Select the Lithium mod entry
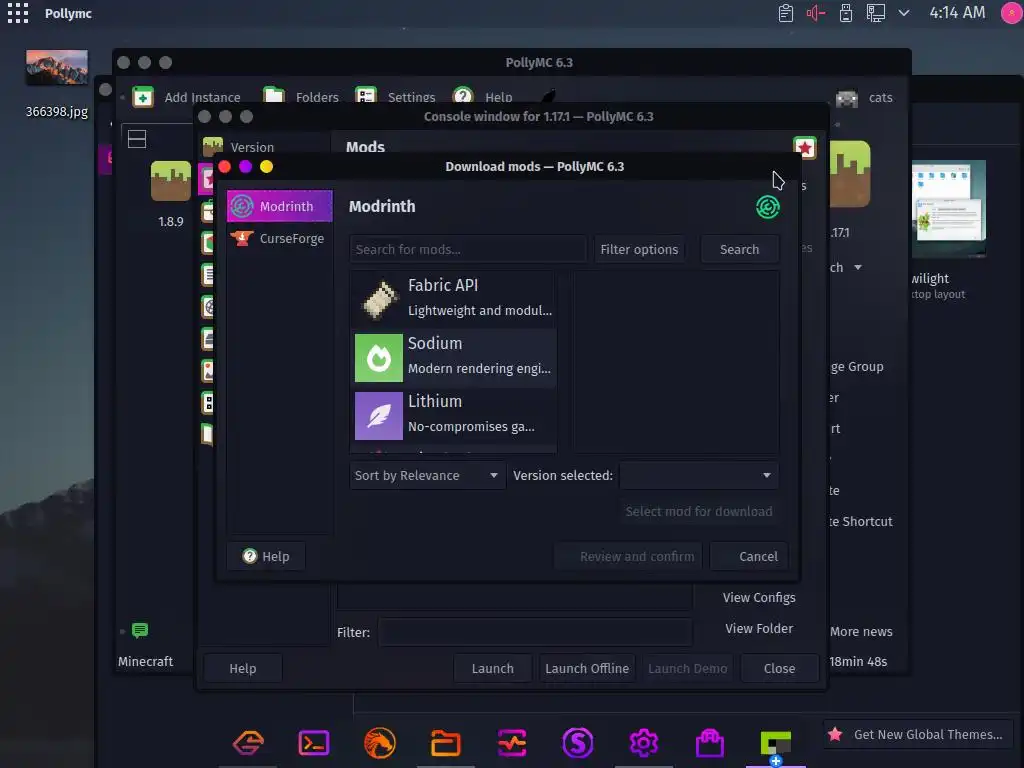 tap(454, 415)
